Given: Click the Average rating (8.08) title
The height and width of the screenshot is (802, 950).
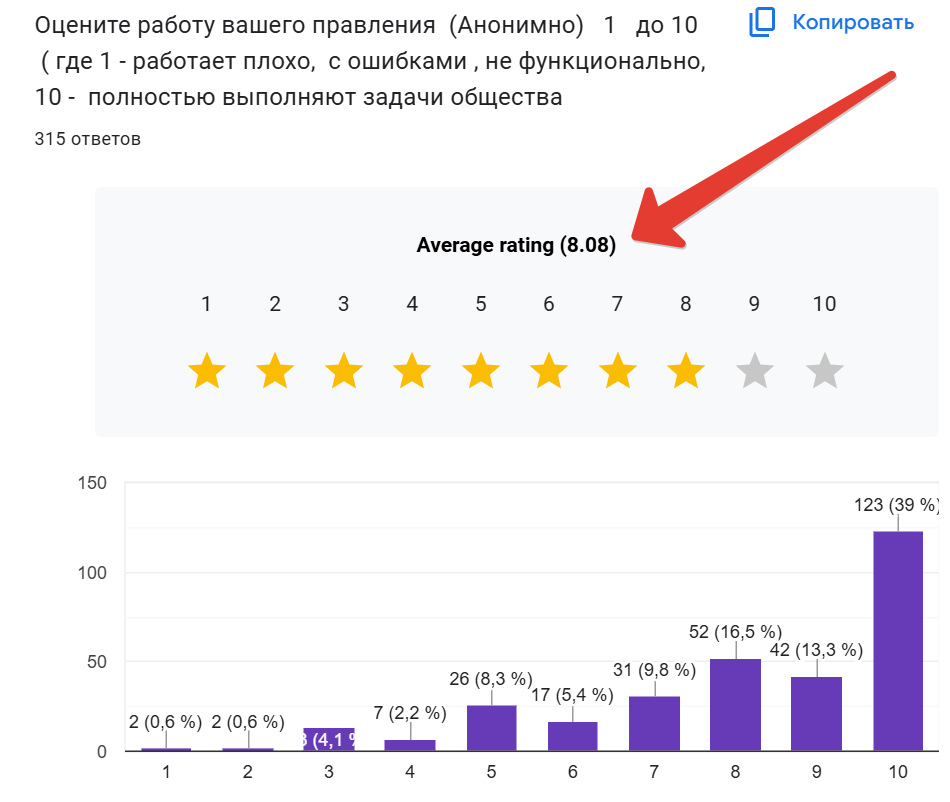Looking at the screenshot, I should click(516, 245).
